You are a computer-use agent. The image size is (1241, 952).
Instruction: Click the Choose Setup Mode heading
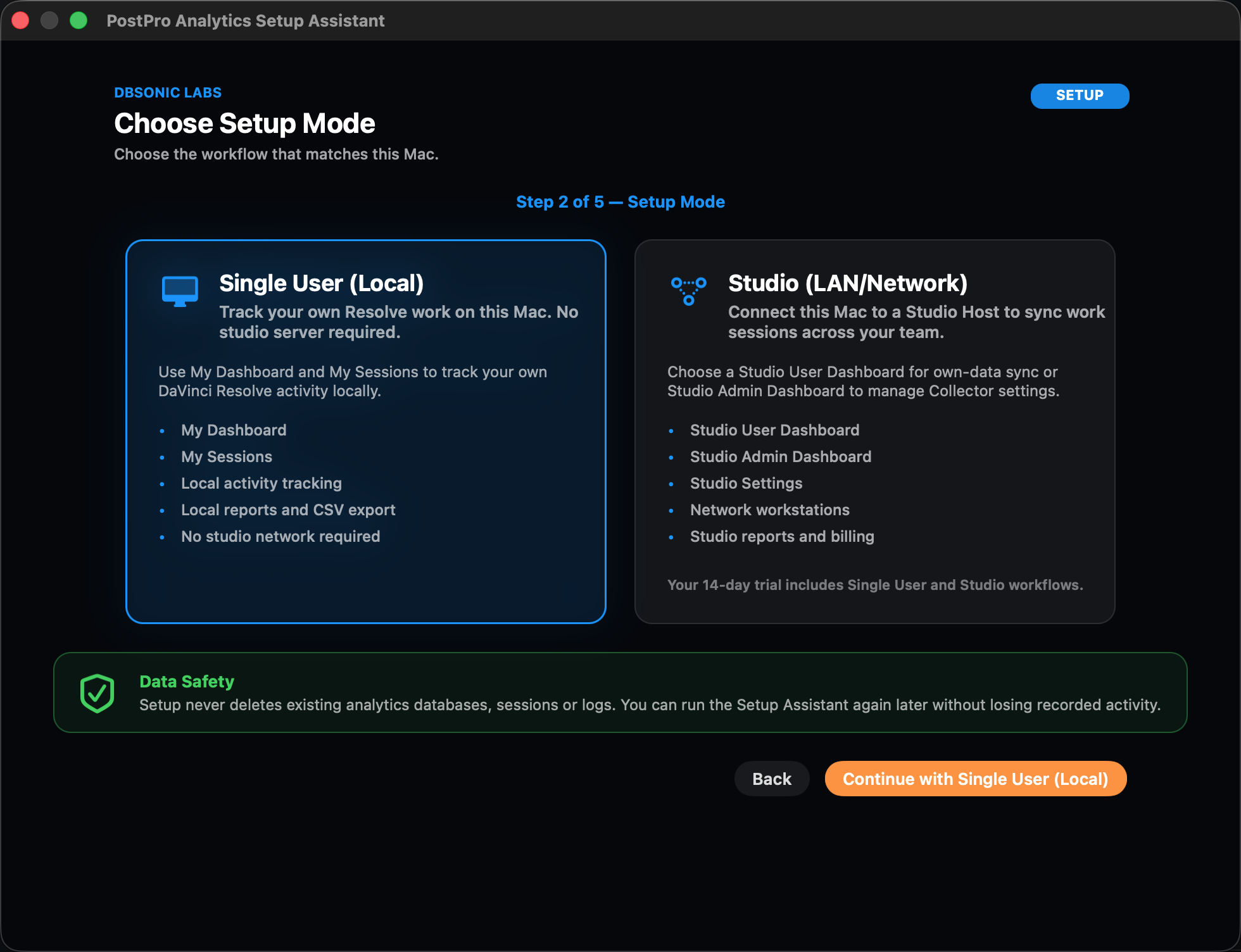[244, 123]
